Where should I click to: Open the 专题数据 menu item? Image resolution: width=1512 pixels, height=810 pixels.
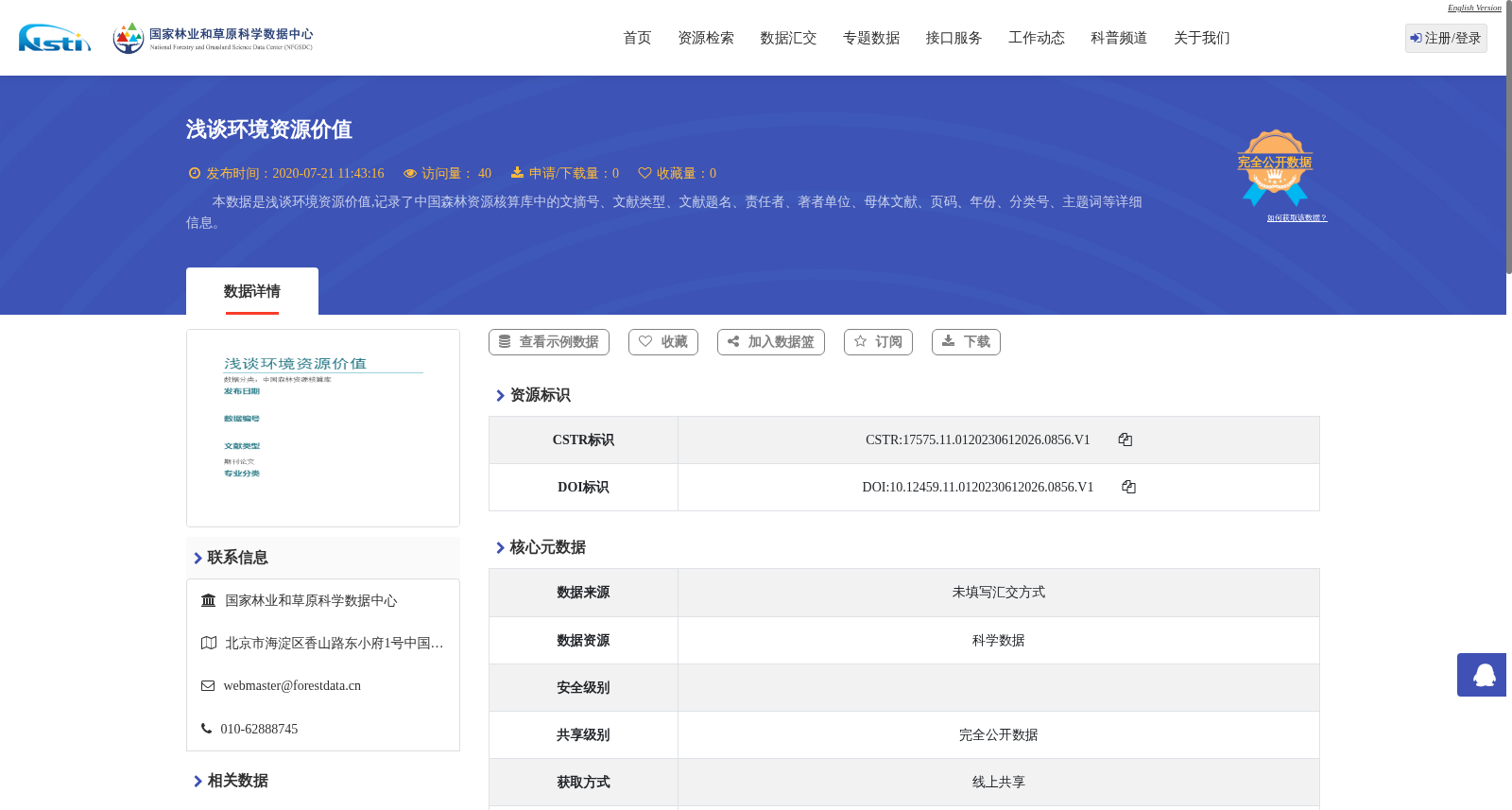[871, 38]
